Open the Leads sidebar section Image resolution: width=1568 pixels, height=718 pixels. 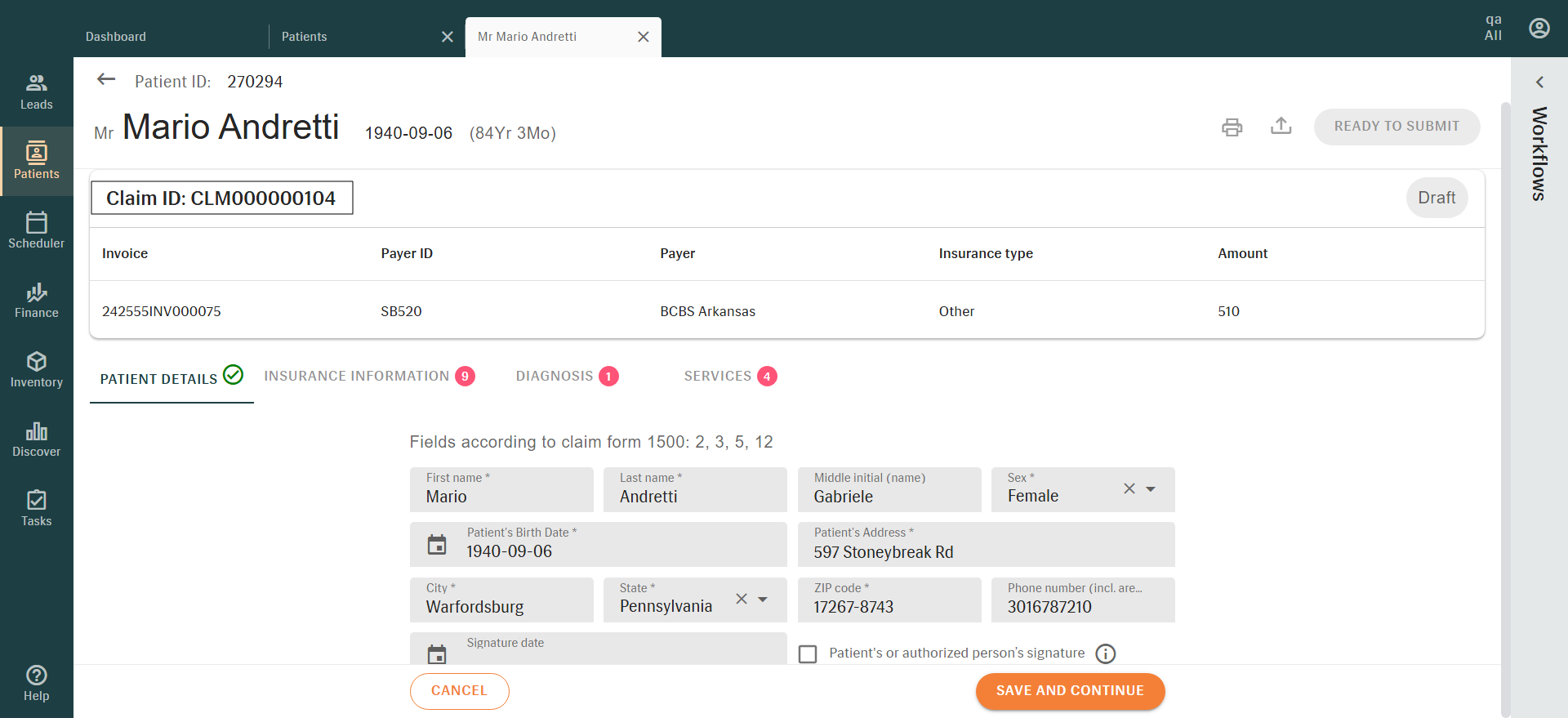[x=36, y=91]
